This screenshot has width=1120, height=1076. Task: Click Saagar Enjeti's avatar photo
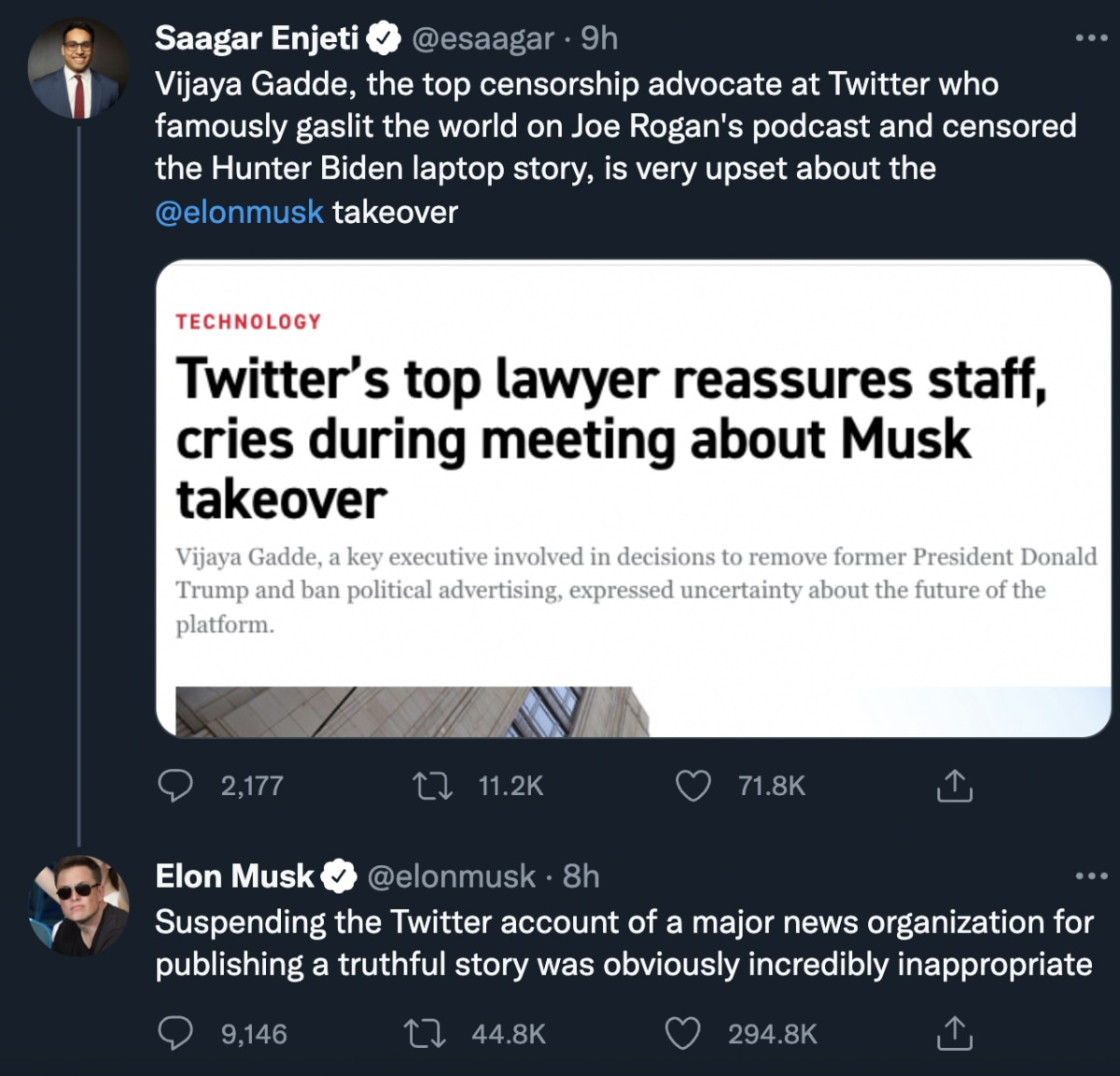78,70
